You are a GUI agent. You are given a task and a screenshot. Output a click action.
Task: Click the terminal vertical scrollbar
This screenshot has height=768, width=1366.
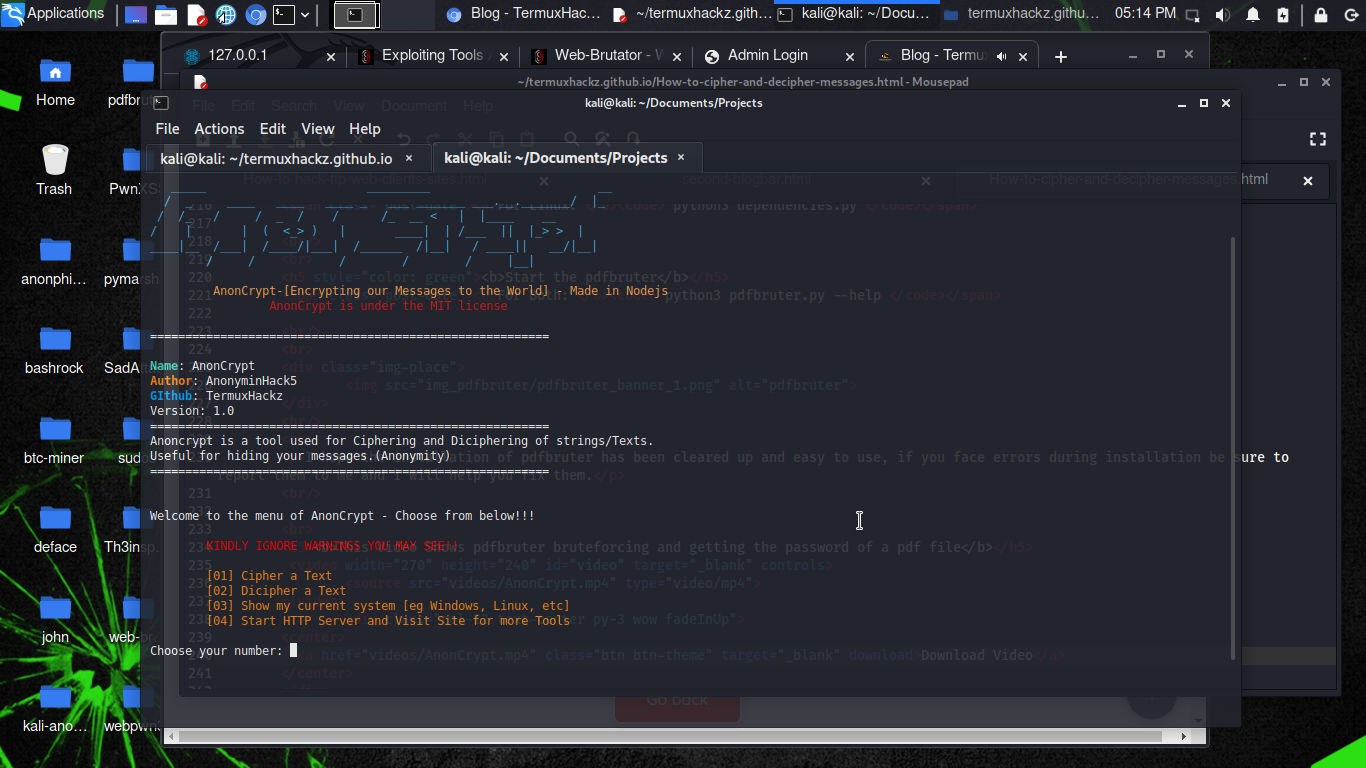tap(1233, 448)
